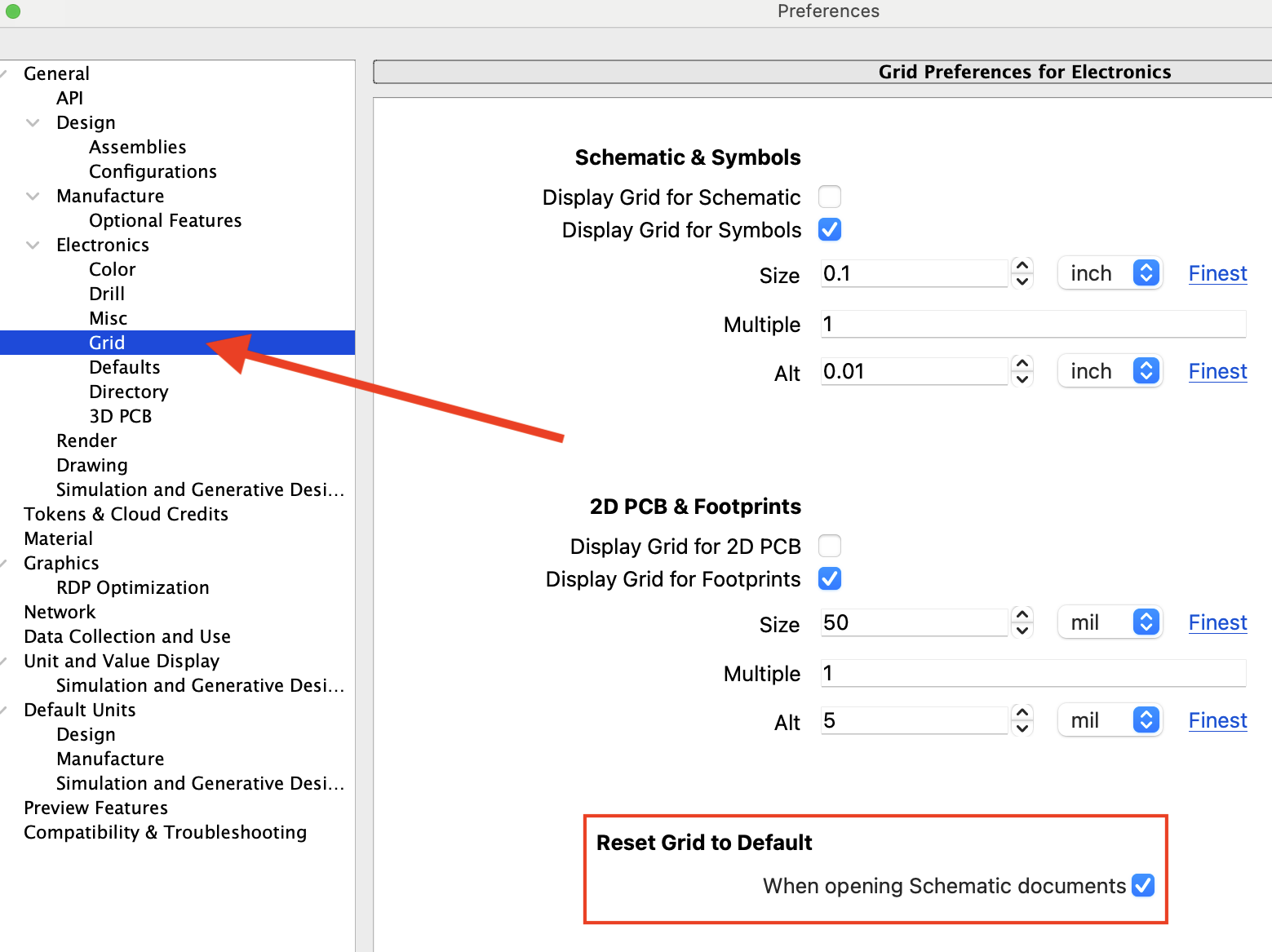Uncheck When opening Schematic documents
Image resolution: width=1272 pixels, height=952 pixels.
pos(1144,885)
